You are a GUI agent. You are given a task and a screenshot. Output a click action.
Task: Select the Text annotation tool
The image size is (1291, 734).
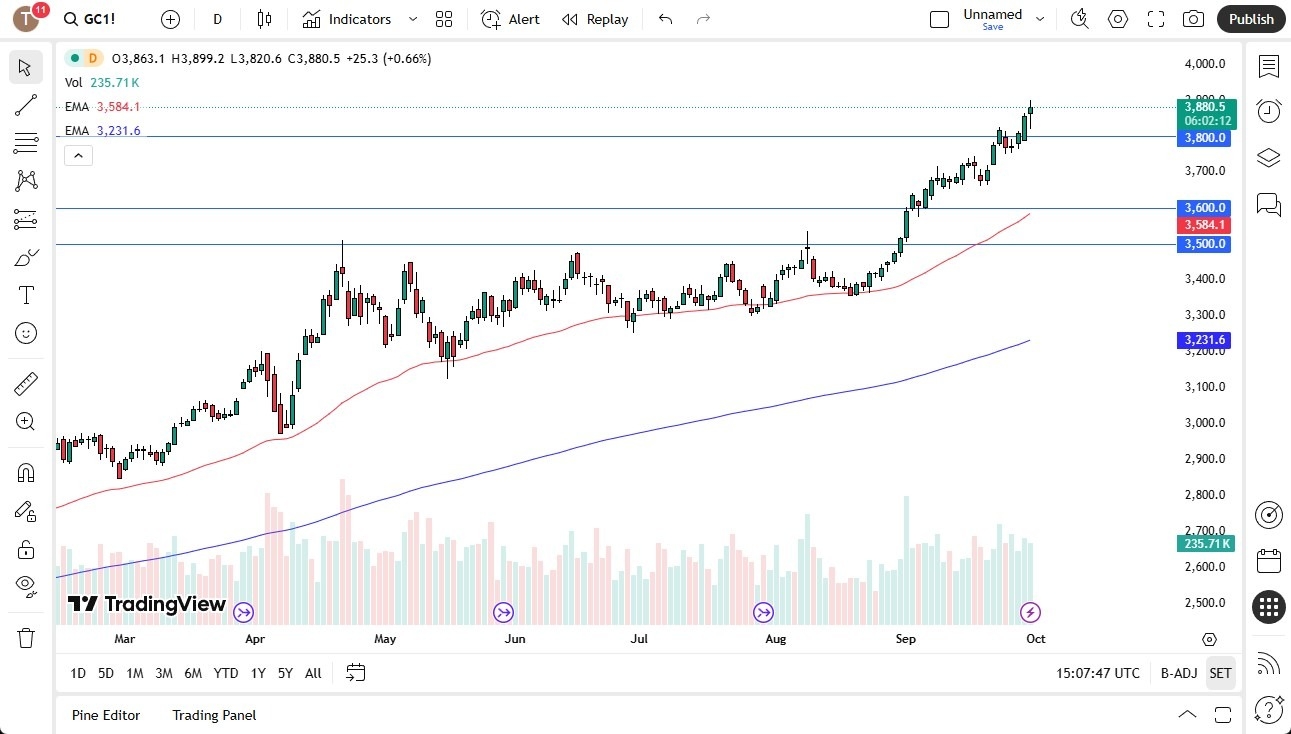click(26, 294)
